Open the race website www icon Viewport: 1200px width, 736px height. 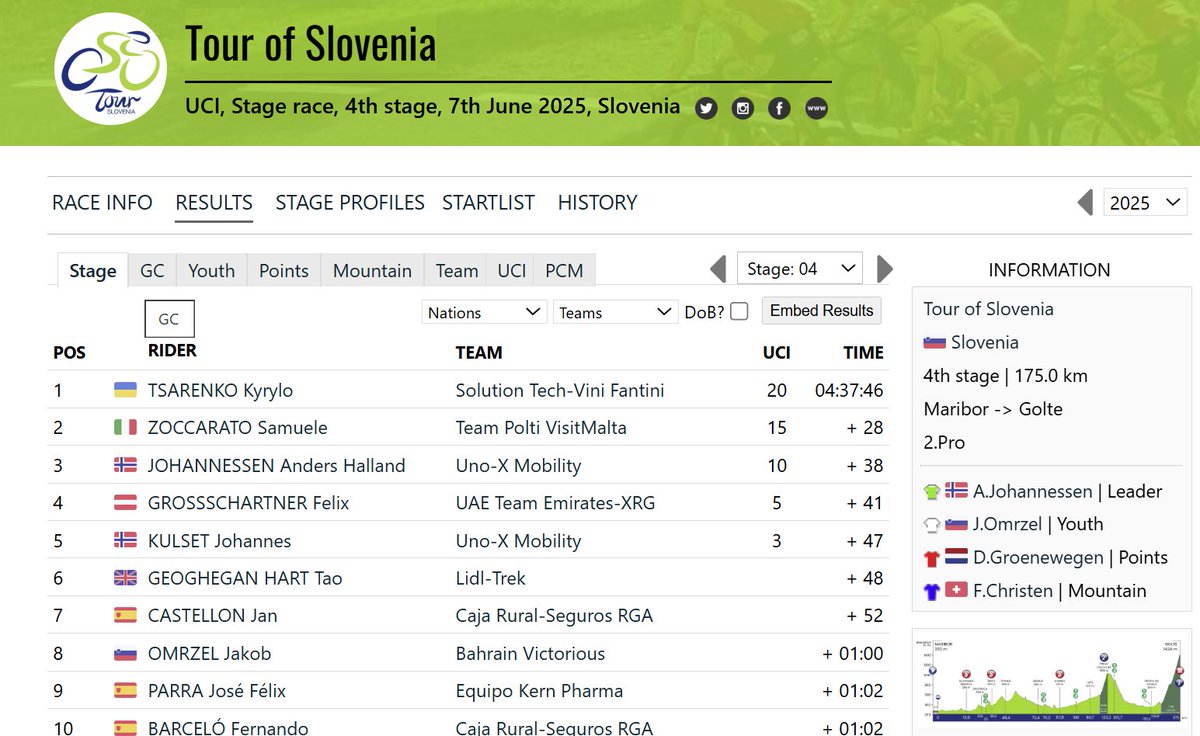click(x=816, y=109)
